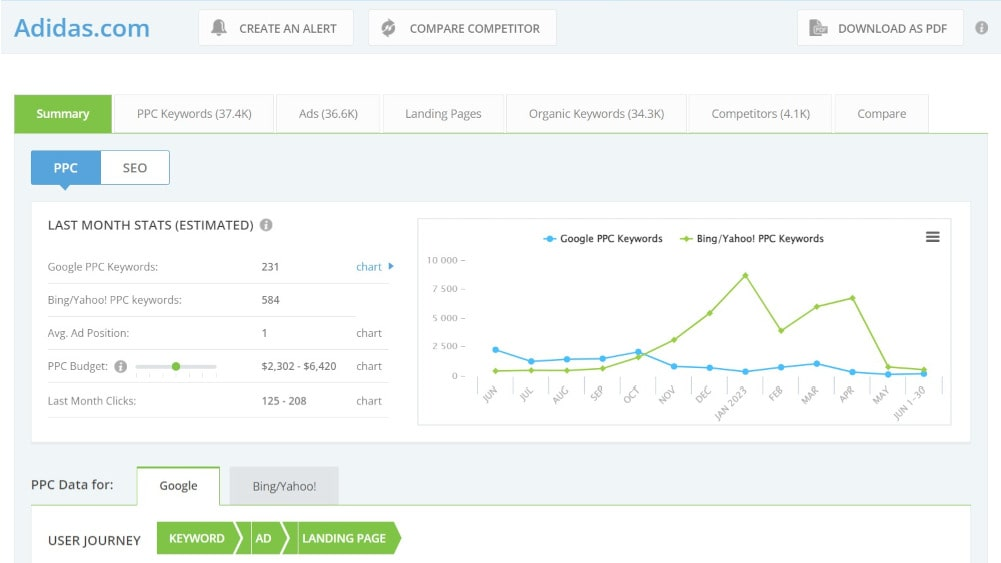This screenshot has width=1001, height=563.
Task: Click the 10 000 y-axis label
Action: [x=442, y=260]
